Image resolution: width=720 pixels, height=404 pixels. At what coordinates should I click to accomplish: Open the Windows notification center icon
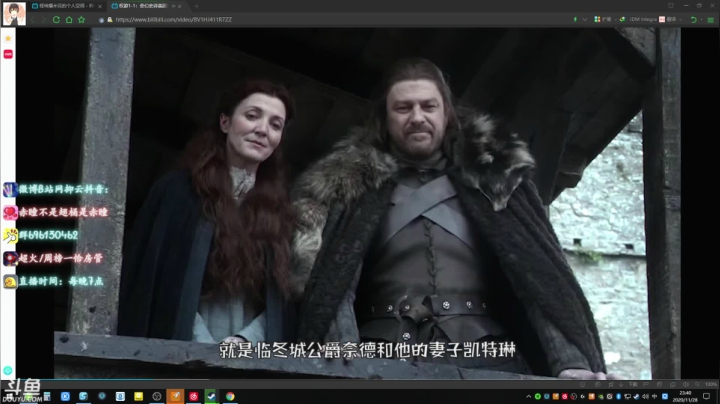(707, 396)
